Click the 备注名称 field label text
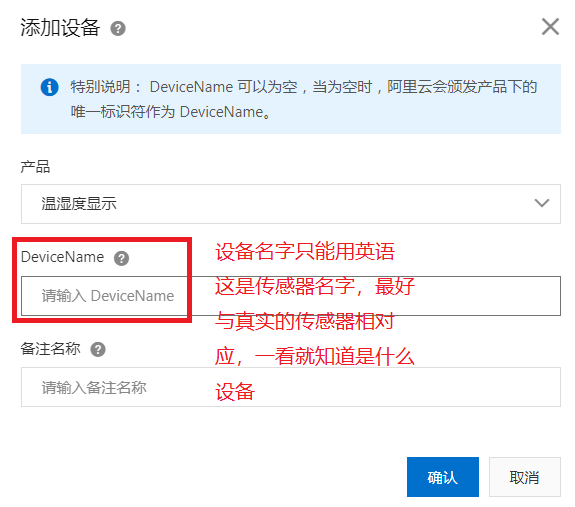 [x=51, y=349]
